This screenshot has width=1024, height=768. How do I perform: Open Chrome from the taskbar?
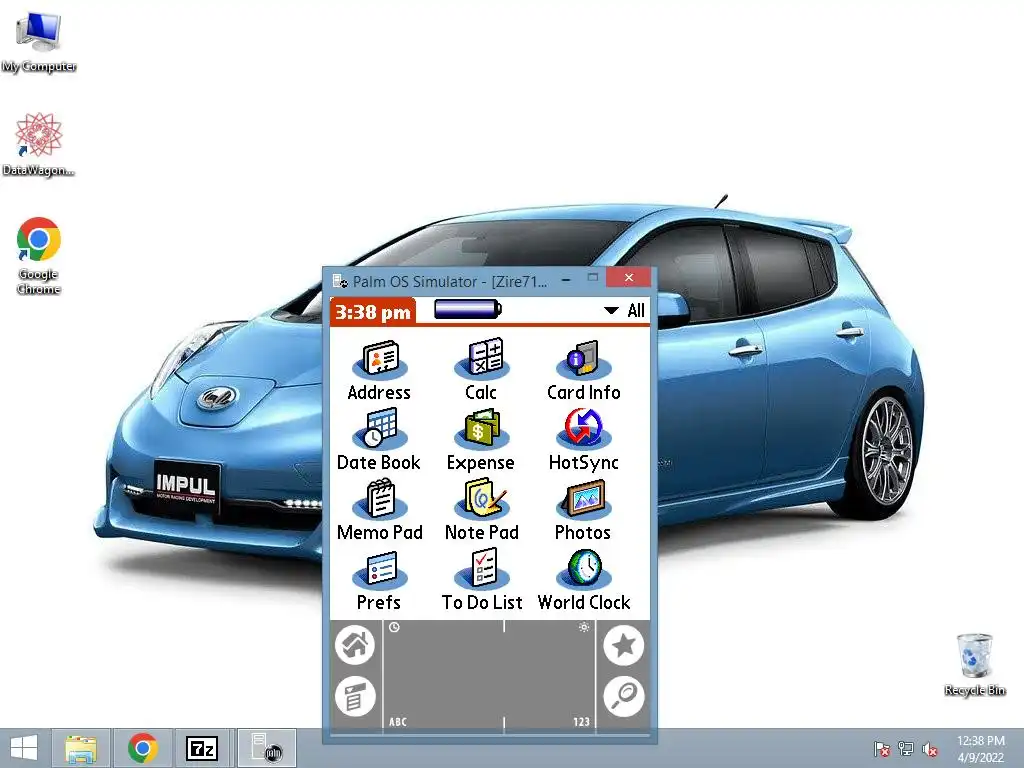[142, 748]
